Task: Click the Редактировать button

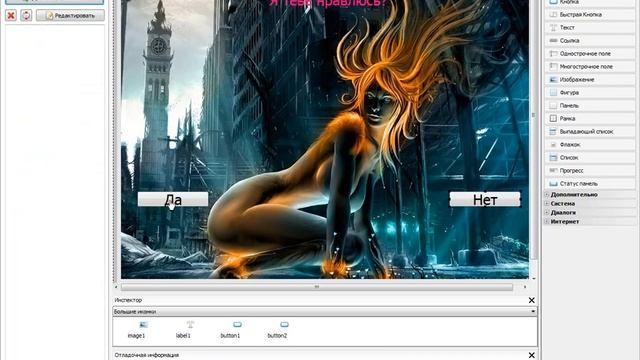Action: click(70, 16)
